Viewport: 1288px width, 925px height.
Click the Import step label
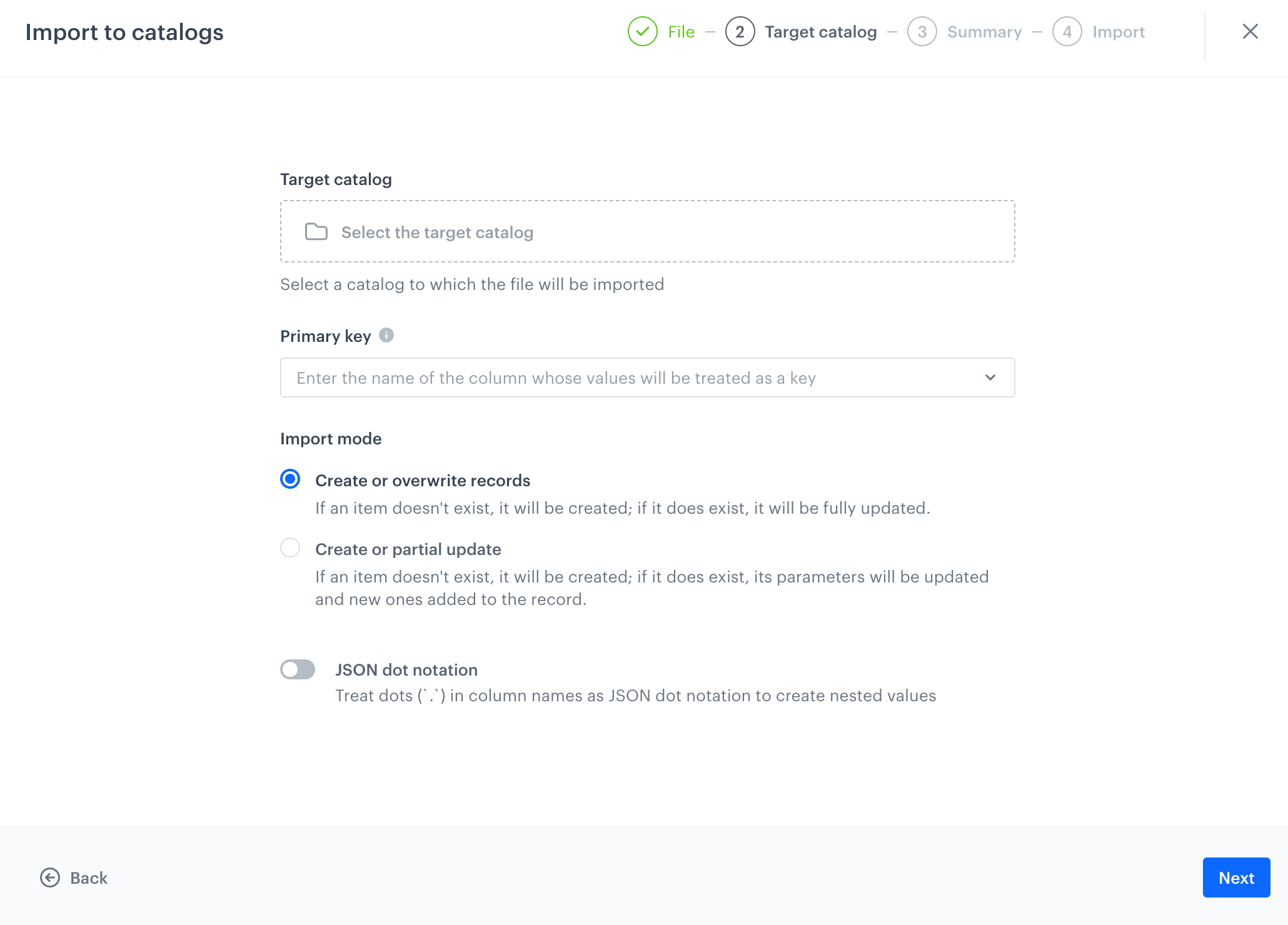tap(1118, 32)
